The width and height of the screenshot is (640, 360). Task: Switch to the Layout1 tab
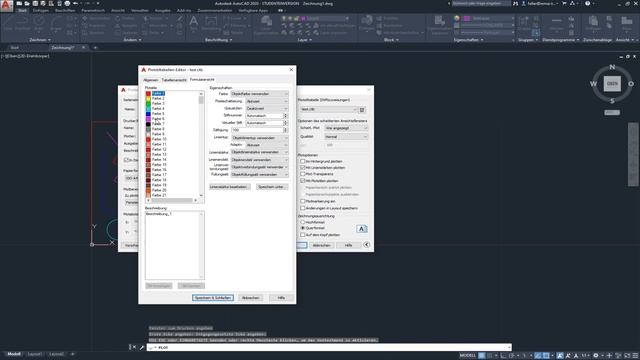[35, 354]
